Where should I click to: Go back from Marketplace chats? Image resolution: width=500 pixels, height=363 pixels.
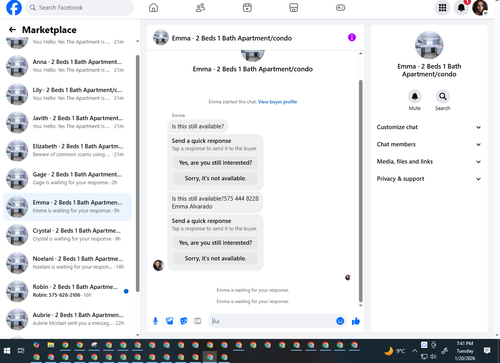pos(12,30)
